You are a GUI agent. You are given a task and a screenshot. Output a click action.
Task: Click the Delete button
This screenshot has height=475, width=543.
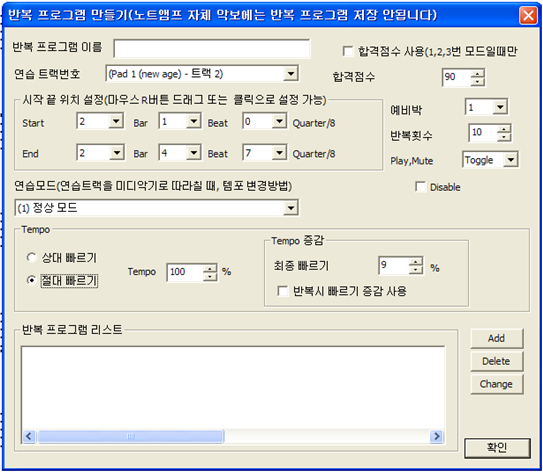[497, 361]
